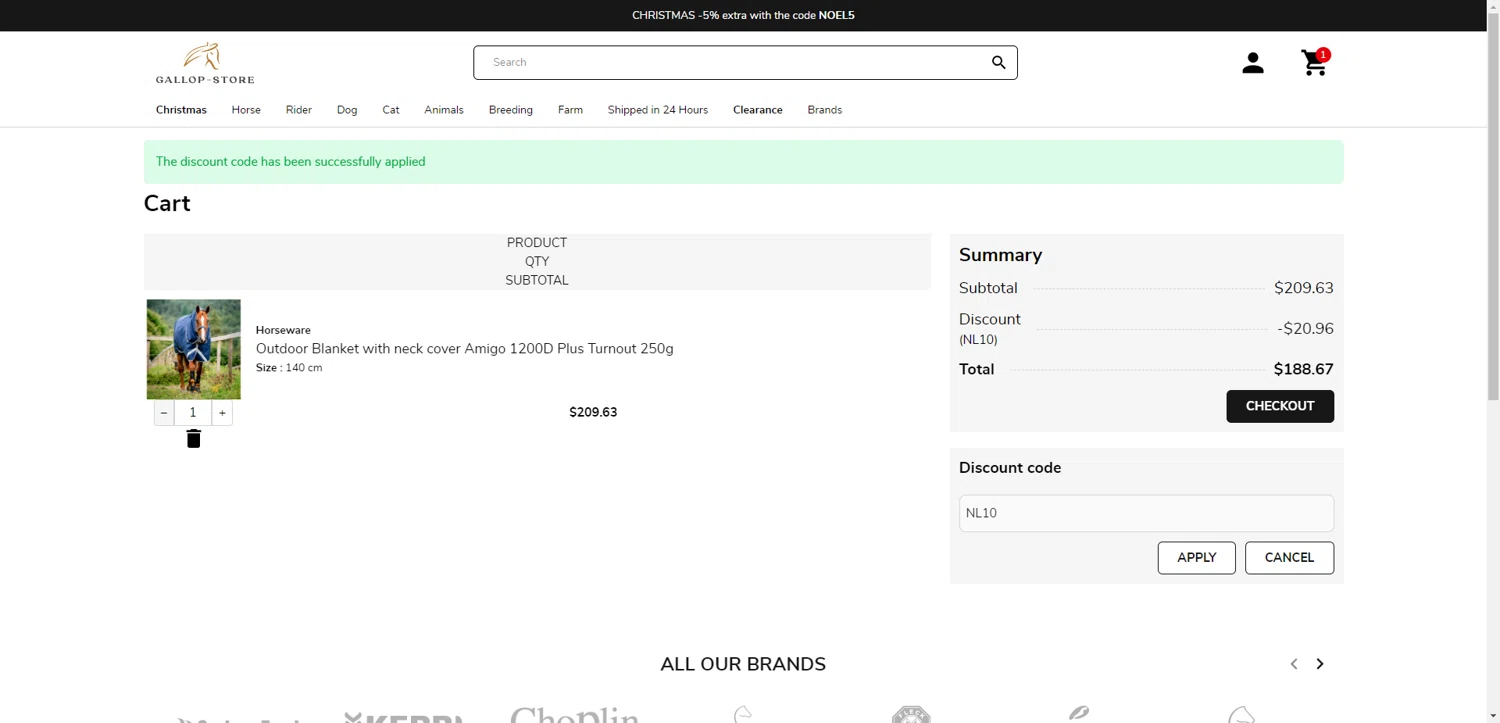
Task: Open Shipped in 24 Hours menu
Action: coord(658,110)
